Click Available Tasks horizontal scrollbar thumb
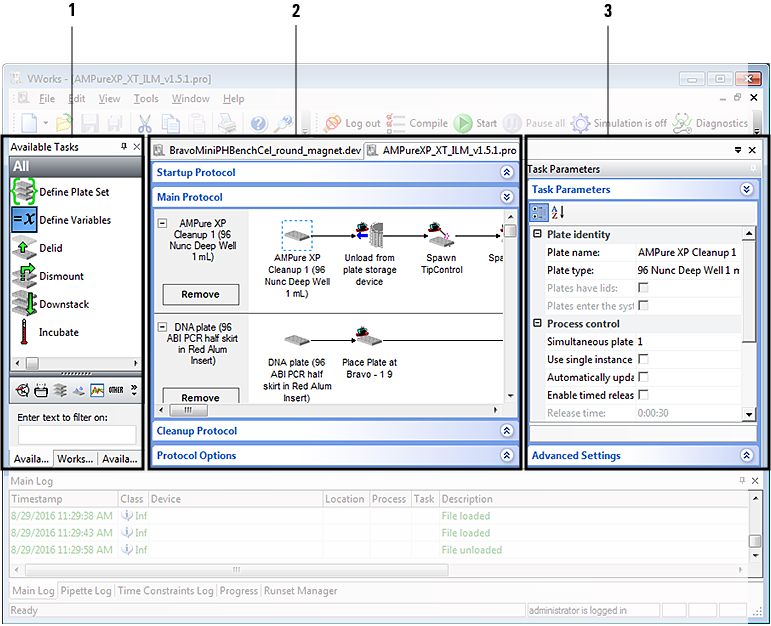The height and width of the screenshot is (626, 771). tap(32, 363)
